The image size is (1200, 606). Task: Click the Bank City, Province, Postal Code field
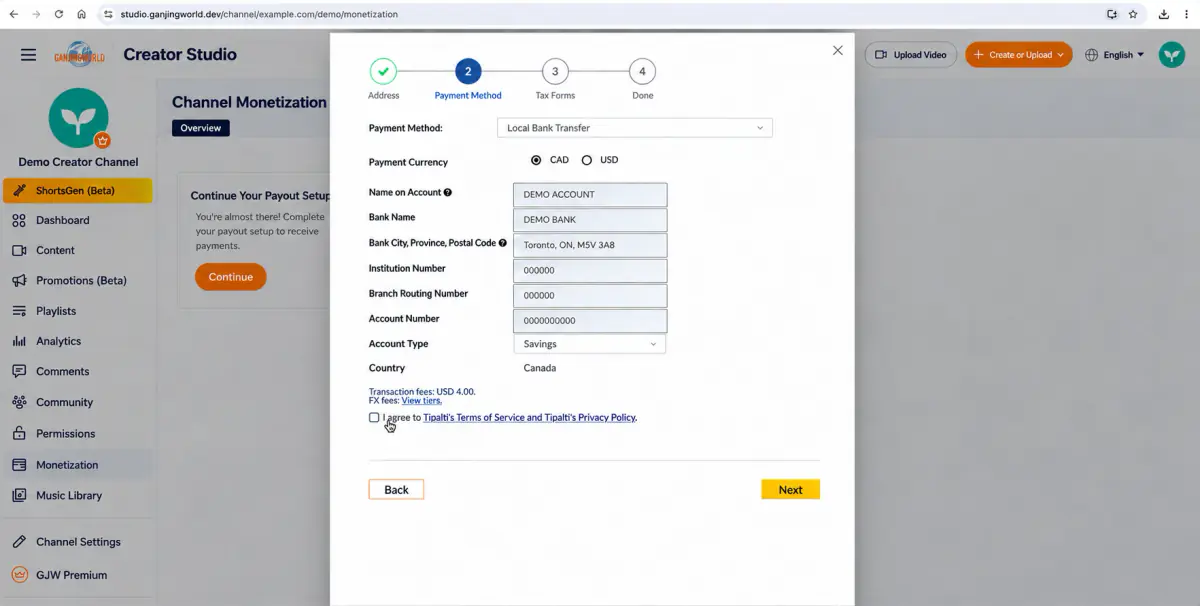(590, 245)
